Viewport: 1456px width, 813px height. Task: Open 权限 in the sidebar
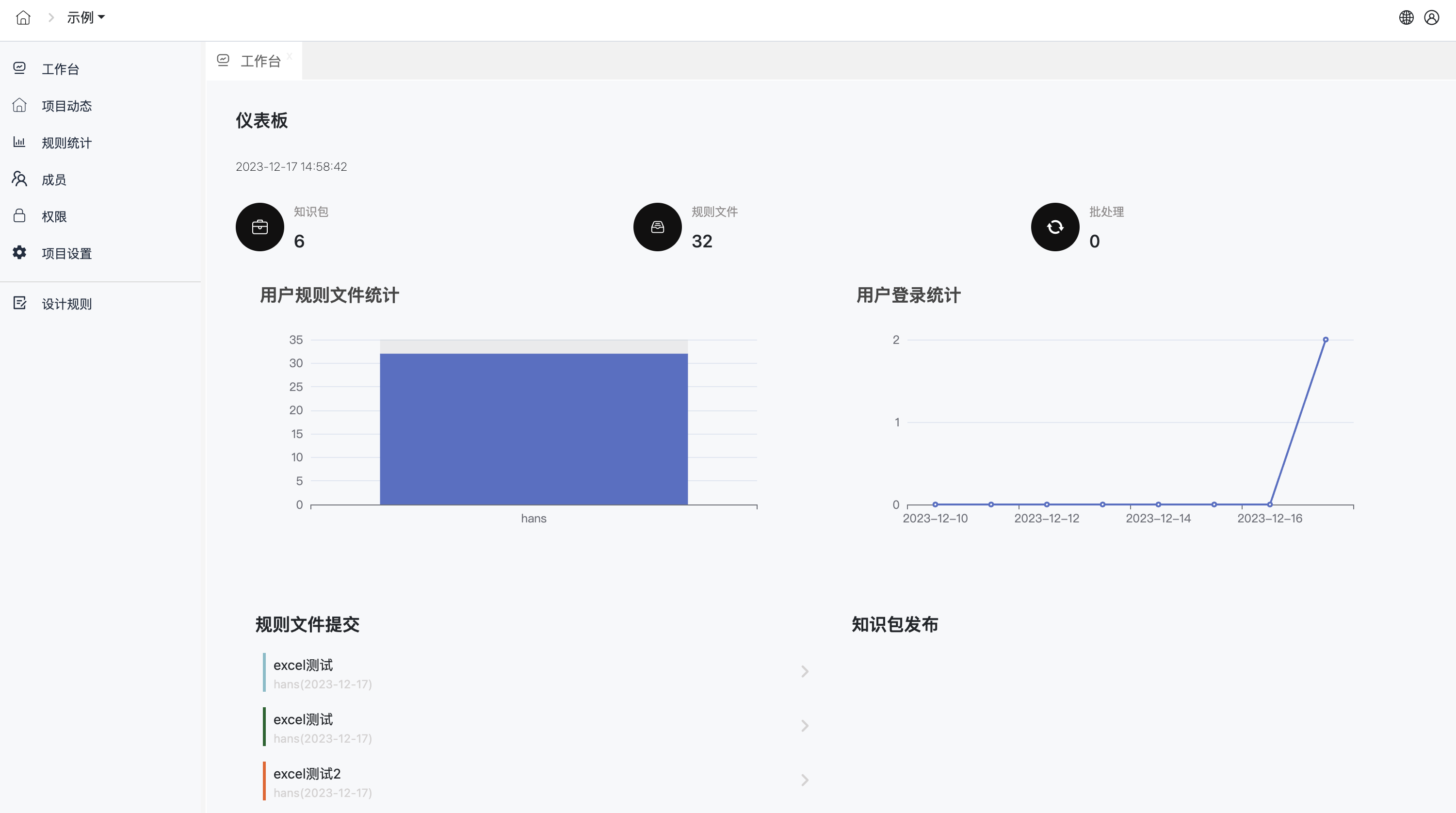[x=54, y=216]
